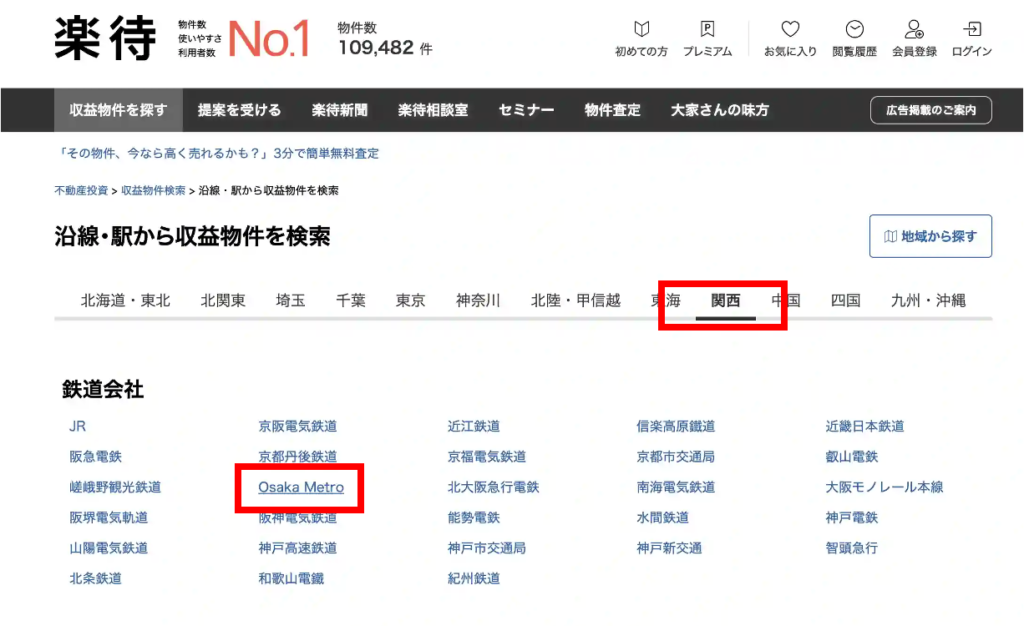
Task: Click the 楽待 site logo
Action: (106, 38)
